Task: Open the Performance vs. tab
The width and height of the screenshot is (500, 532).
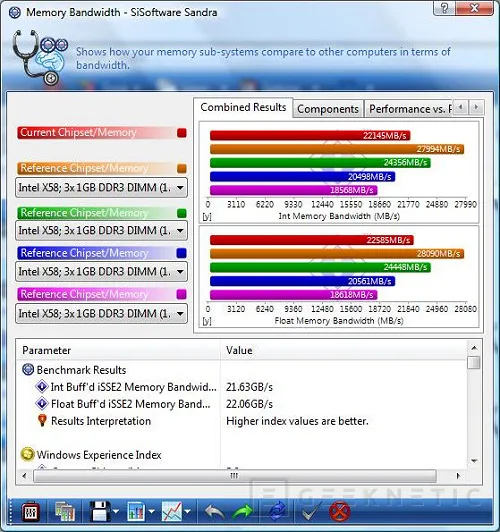Action: tap(409, 109)
